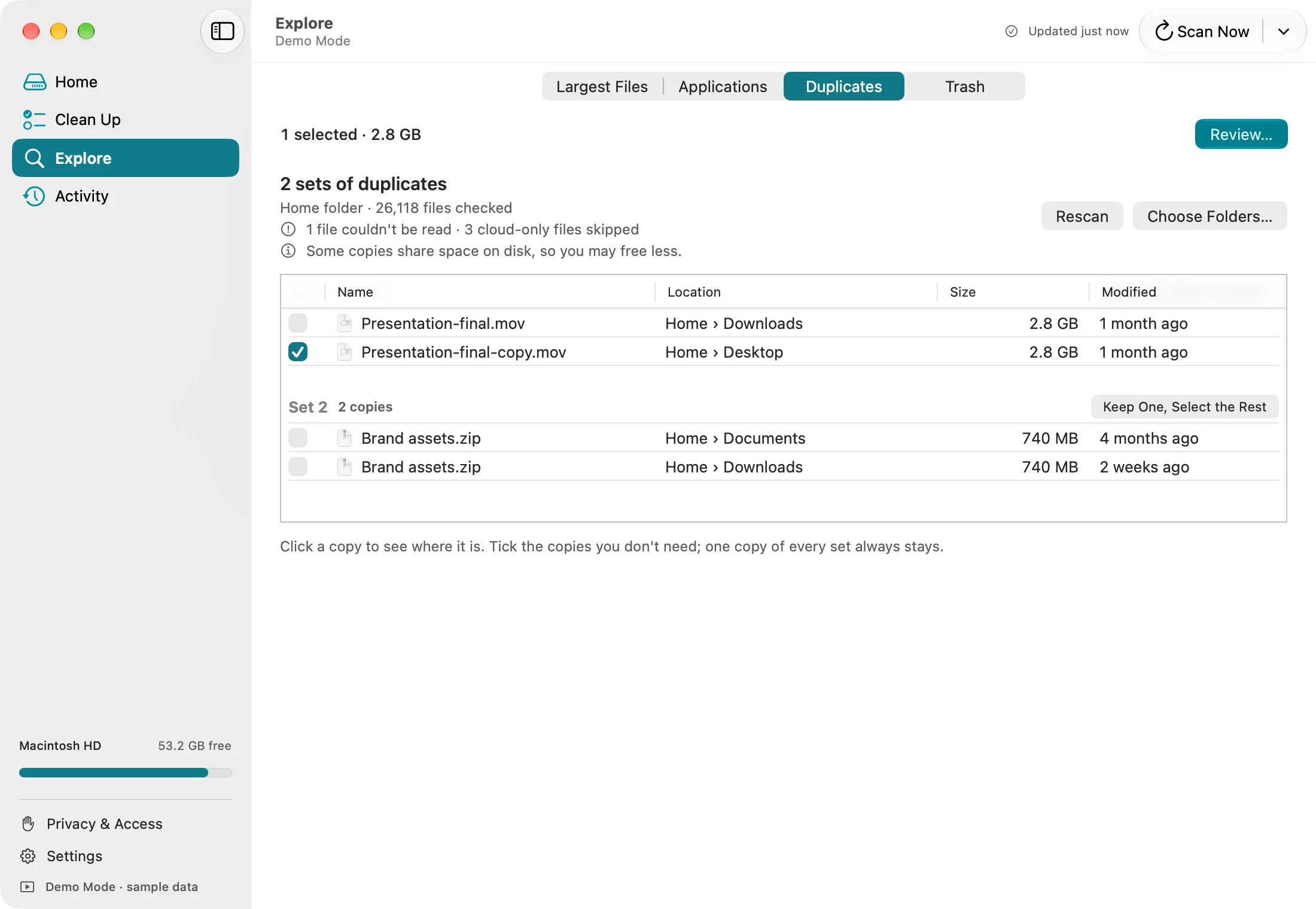
Task: Click the Privacy & Access hand icon
Action: tap(28, 823)
